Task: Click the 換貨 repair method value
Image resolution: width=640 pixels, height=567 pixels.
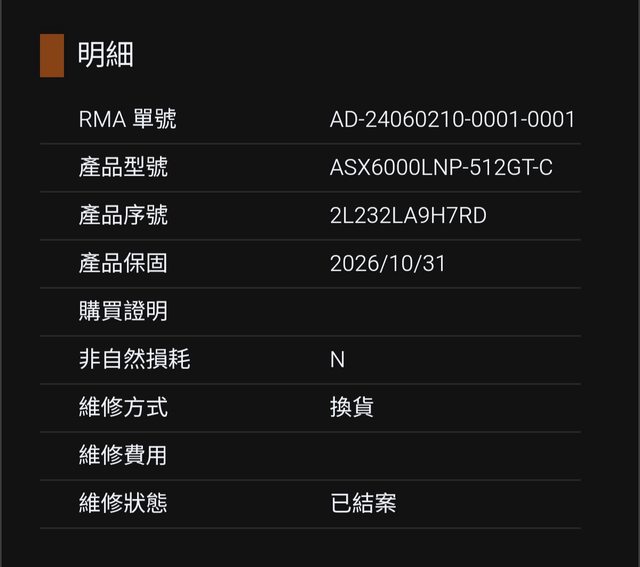Action: (x=352, y=408)
